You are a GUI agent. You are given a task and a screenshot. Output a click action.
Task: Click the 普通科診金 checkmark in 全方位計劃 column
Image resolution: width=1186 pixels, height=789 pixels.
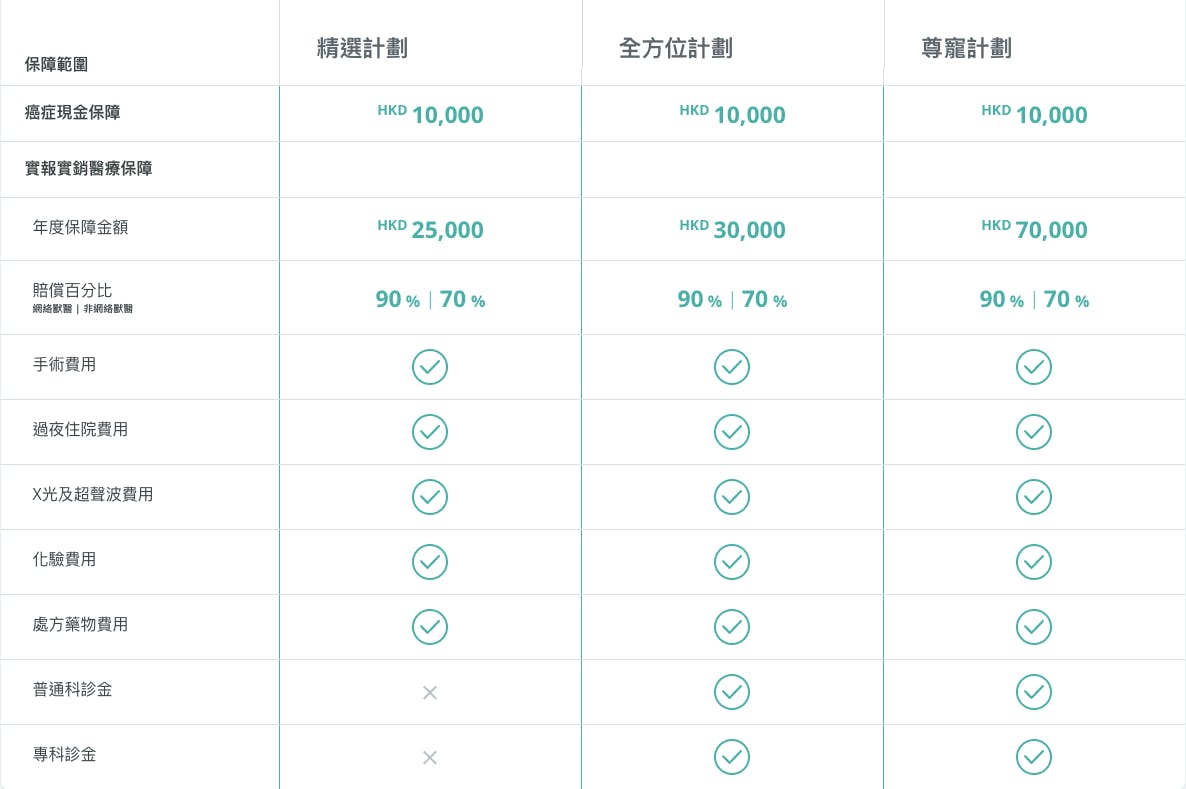[731, 692]
